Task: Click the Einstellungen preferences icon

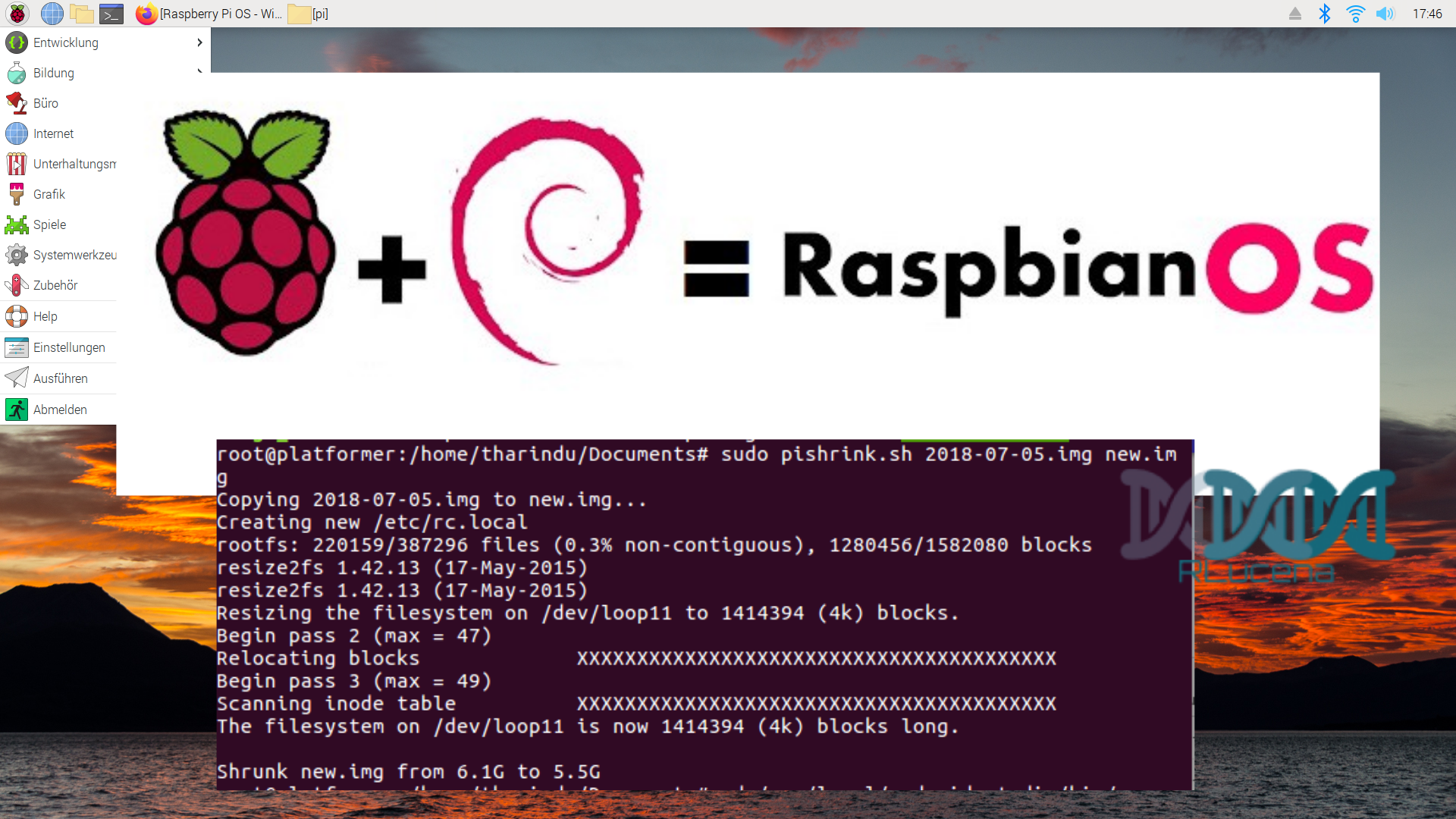Action: tap(17, 347)
